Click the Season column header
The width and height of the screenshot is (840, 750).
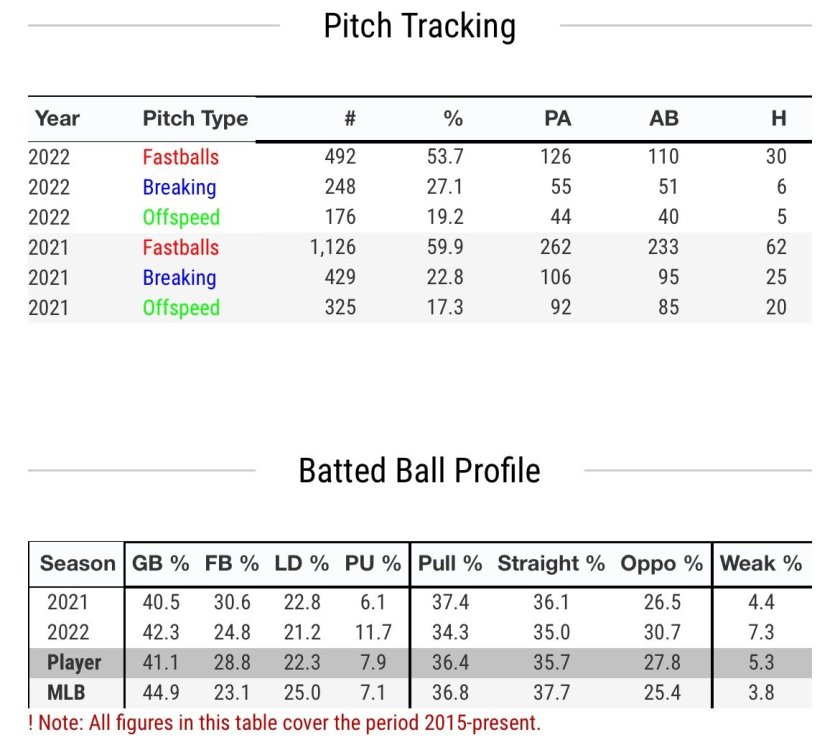pyautogui.click(x=77, y=564)
